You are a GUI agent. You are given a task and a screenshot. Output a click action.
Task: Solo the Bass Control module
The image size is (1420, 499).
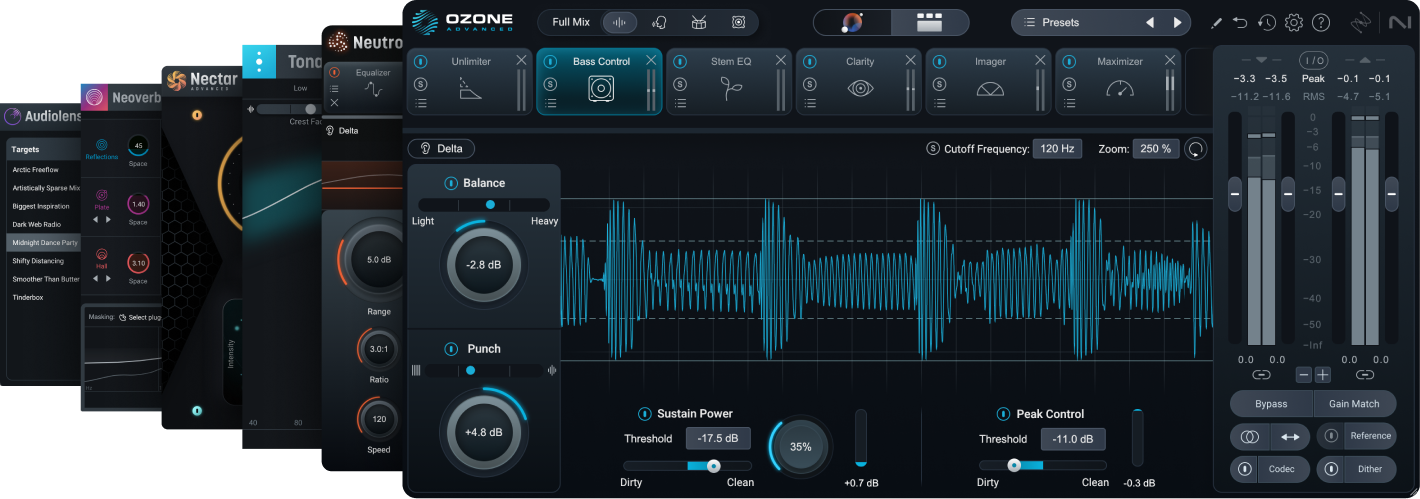click(x=551, y=82)
